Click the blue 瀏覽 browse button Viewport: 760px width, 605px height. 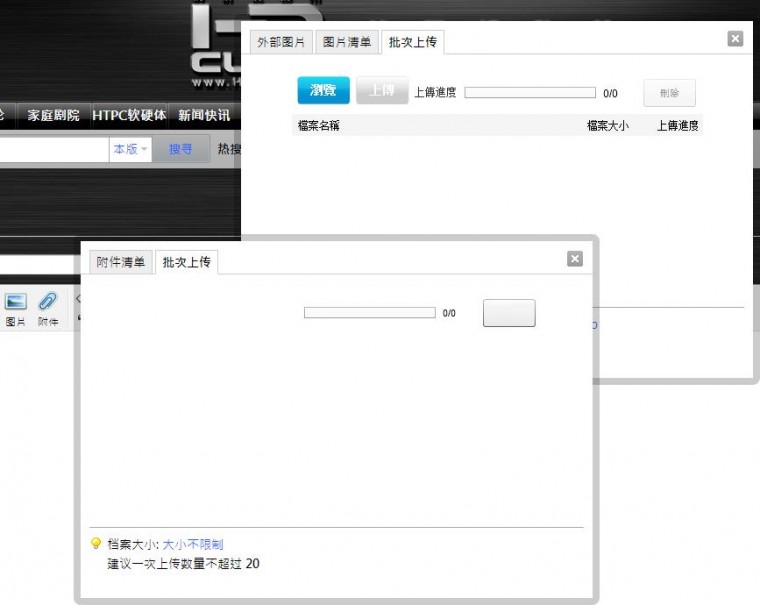coord(323,90)
